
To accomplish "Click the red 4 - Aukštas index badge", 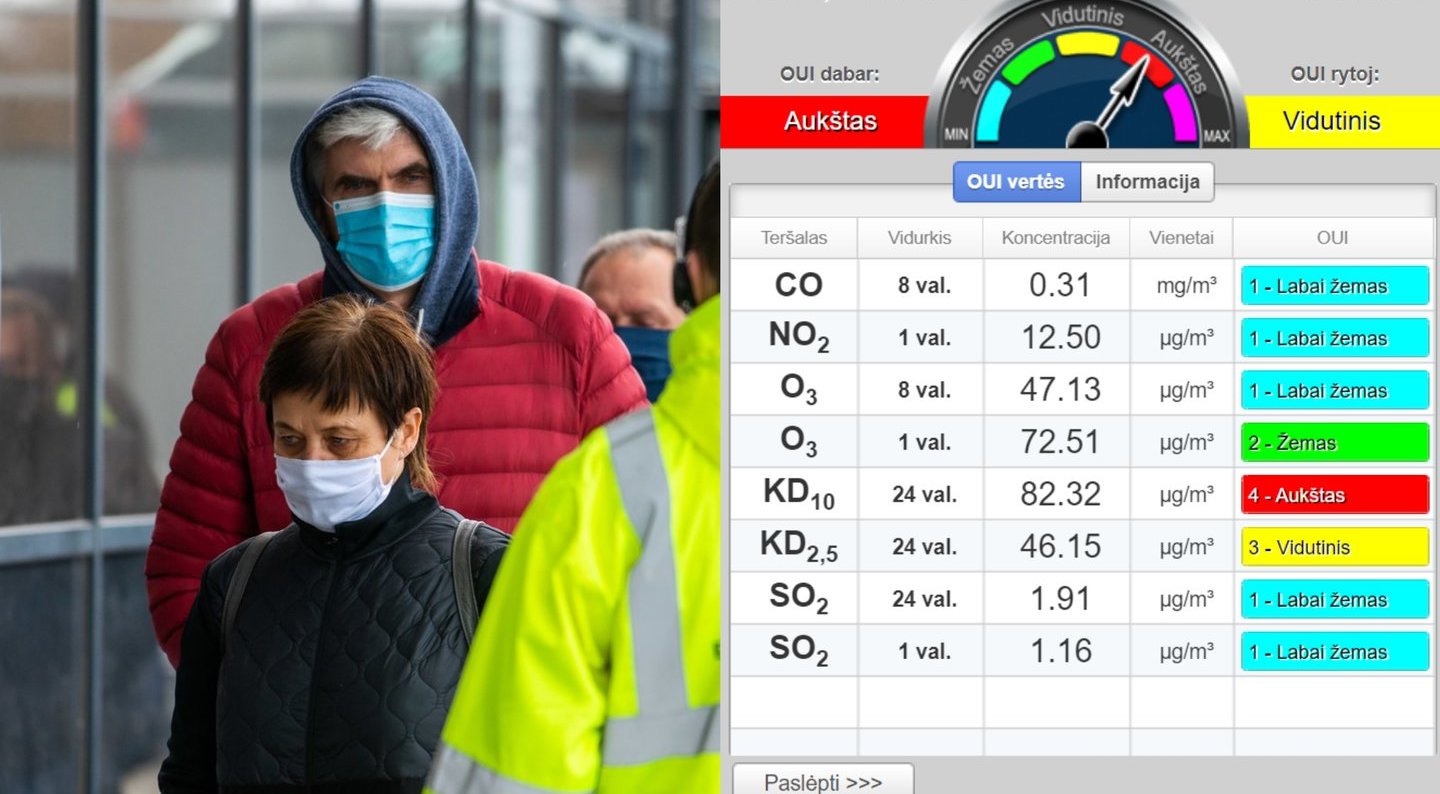I will coord(1335,495).
